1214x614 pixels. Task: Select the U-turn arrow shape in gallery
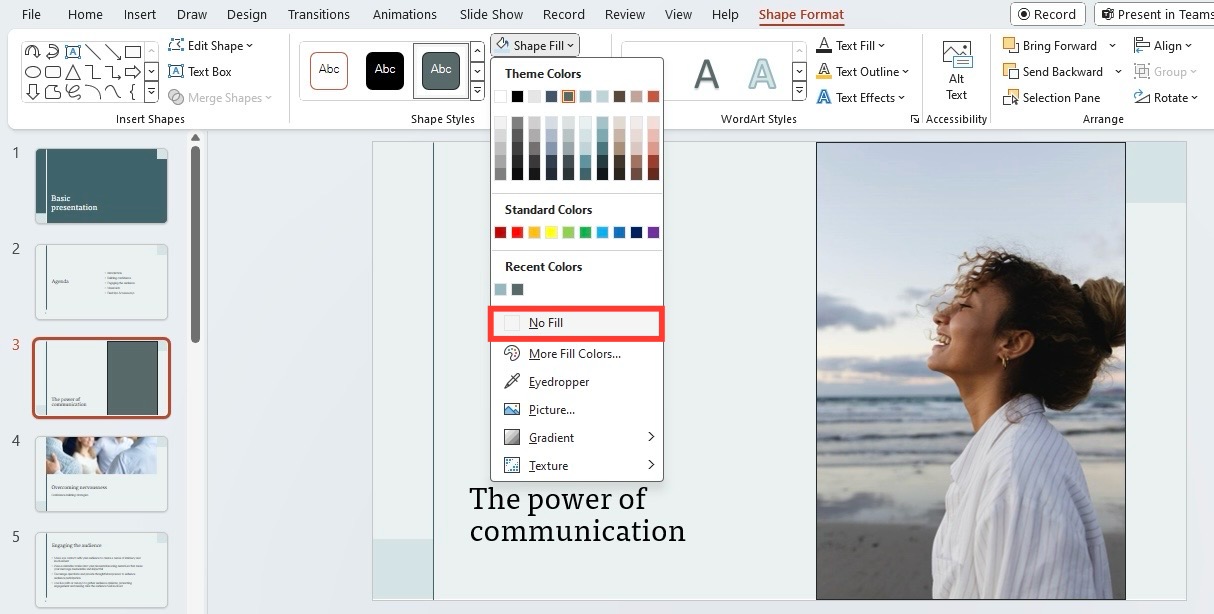point(33,52)
